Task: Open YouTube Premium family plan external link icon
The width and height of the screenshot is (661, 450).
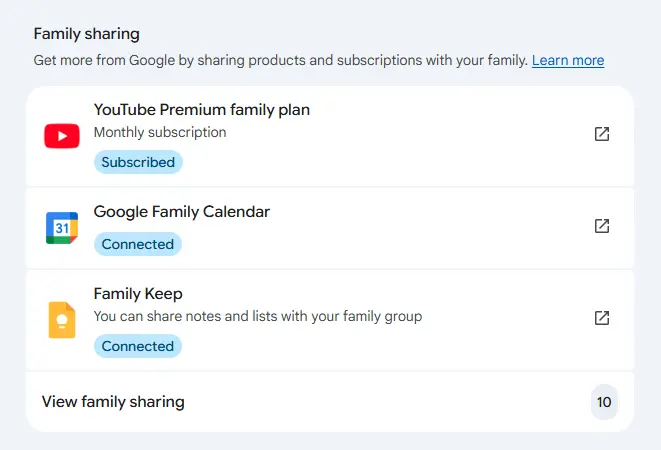Action: (x=602, y=134)
